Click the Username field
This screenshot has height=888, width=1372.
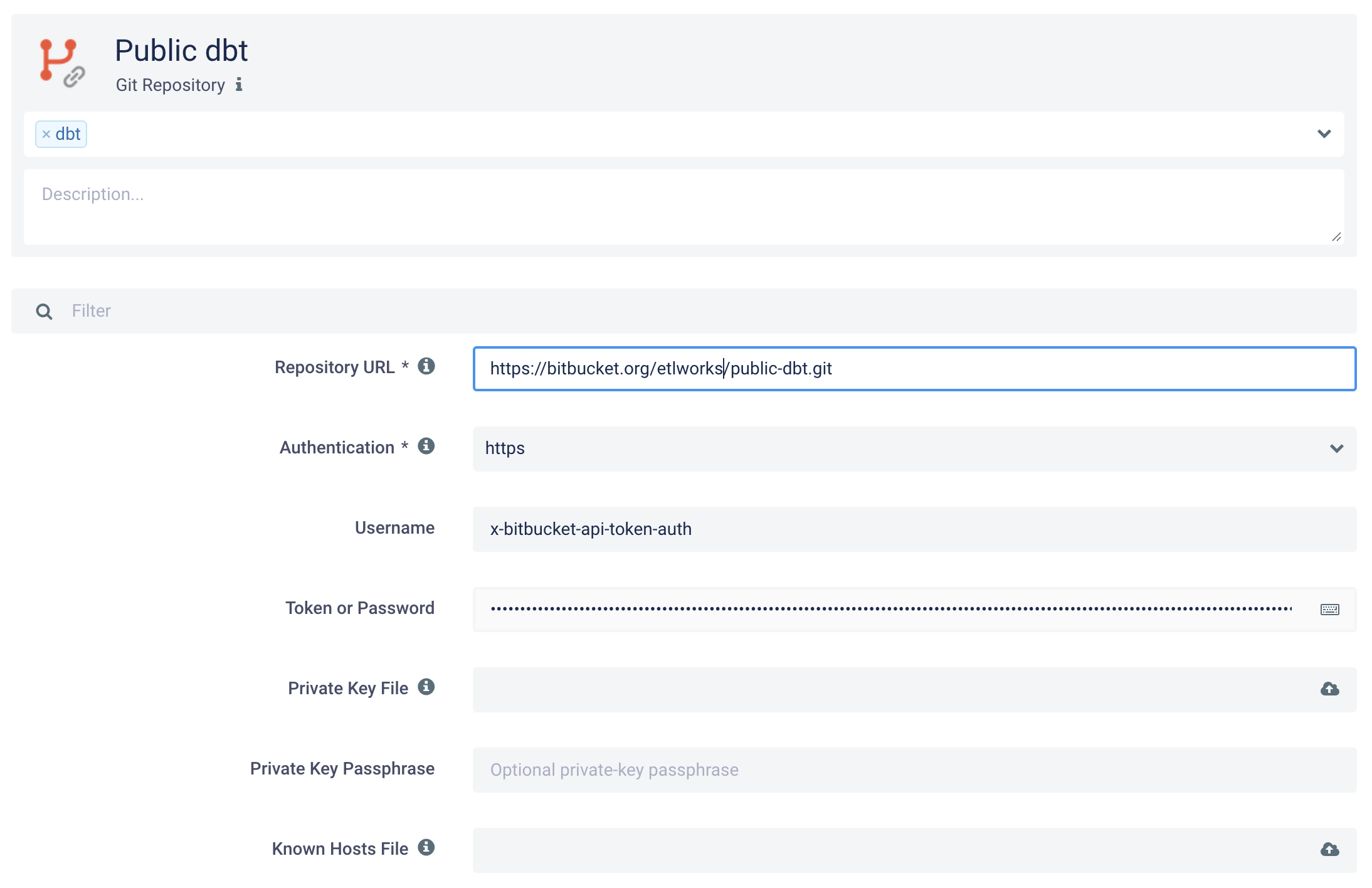(914, 529)
